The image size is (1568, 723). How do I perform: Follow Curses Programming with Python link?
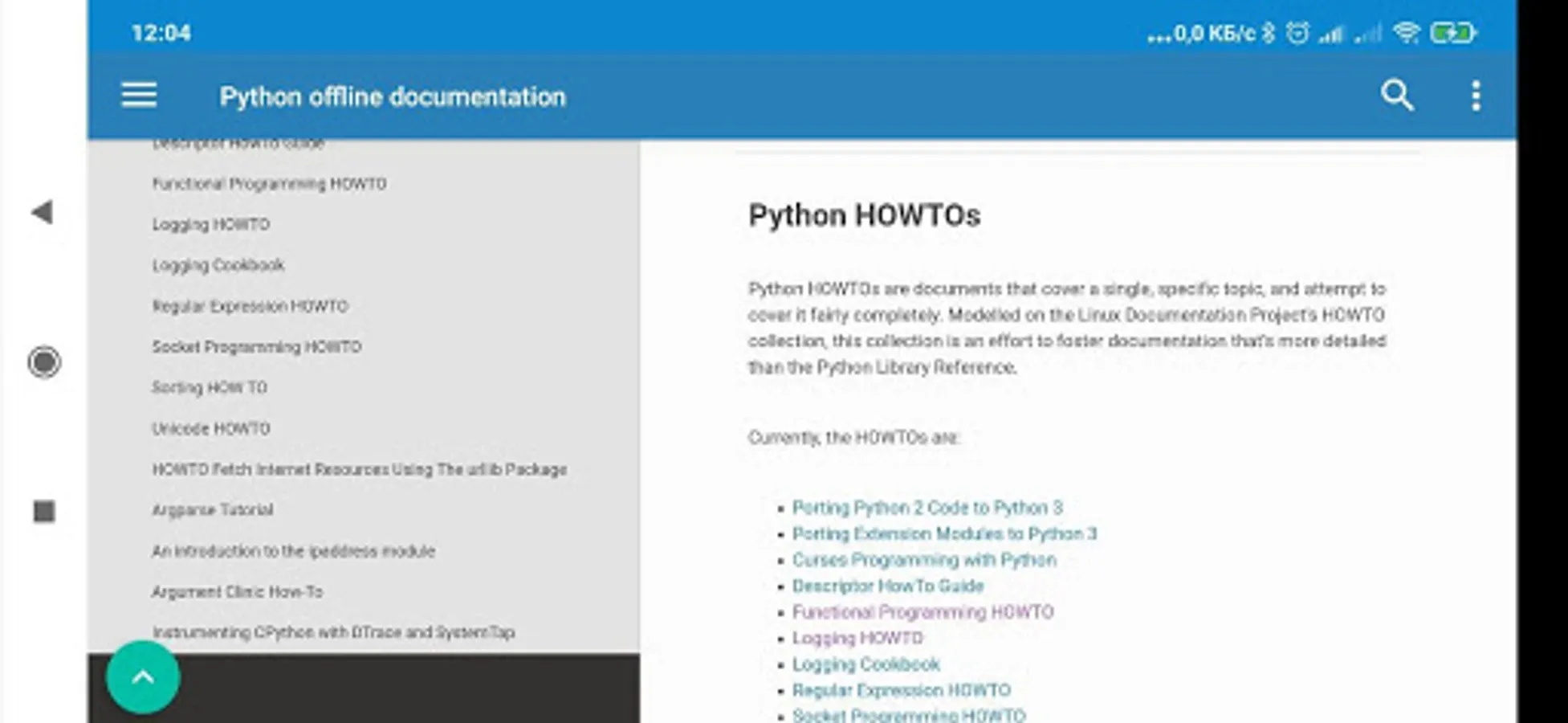coord(924,560)
